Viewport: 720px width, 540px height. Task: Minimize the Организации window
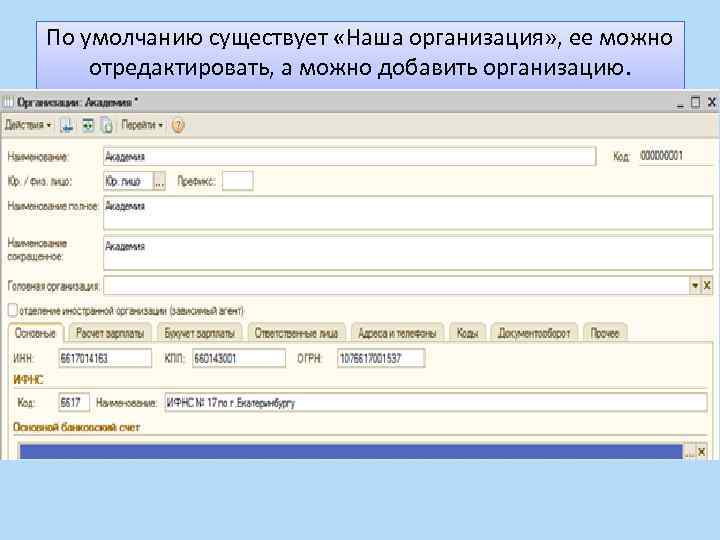[680, 104]
